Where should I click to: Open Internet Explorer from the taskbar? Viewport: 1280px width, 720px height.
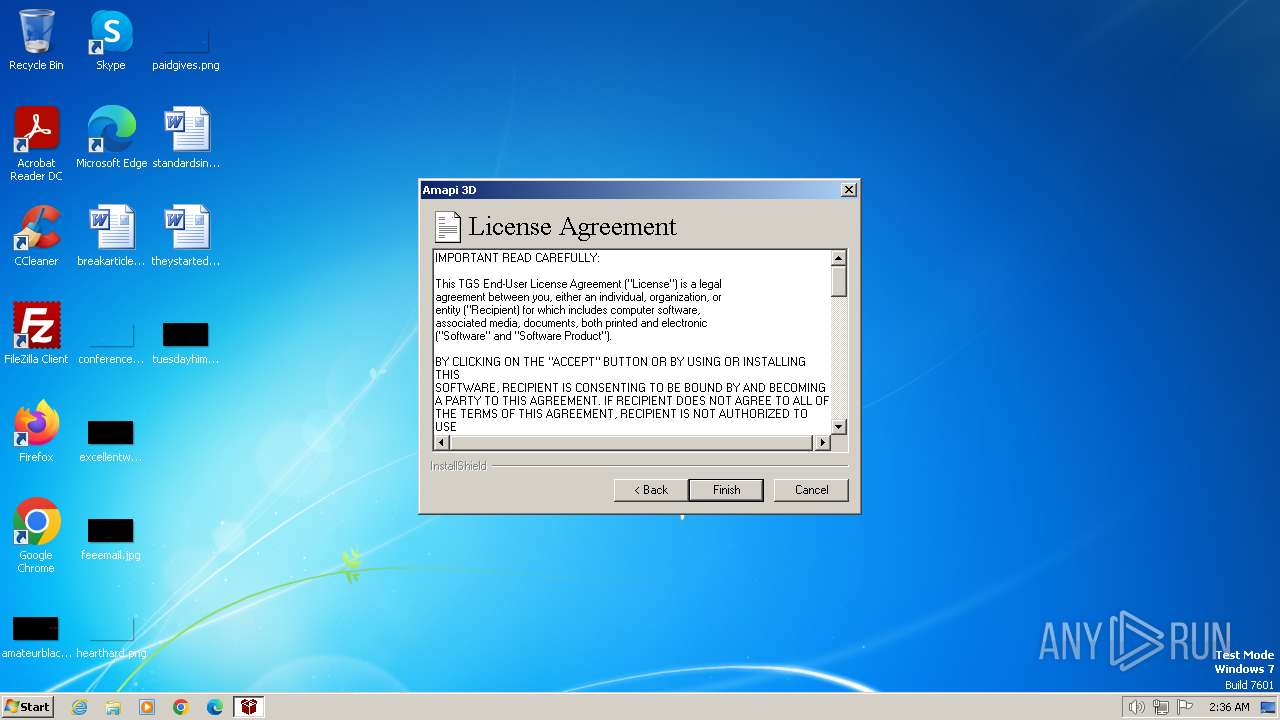pyautogui.click(x=79, y=707)
